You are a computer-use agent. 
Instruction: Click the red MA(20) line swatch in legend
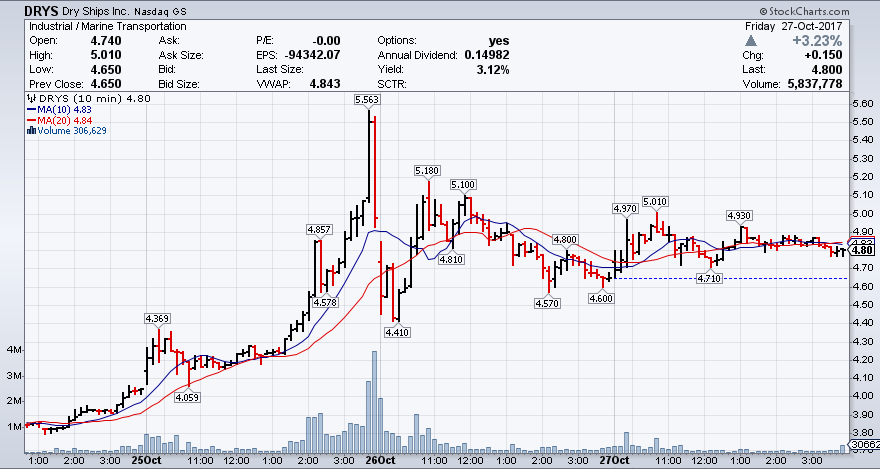point(32,120)
